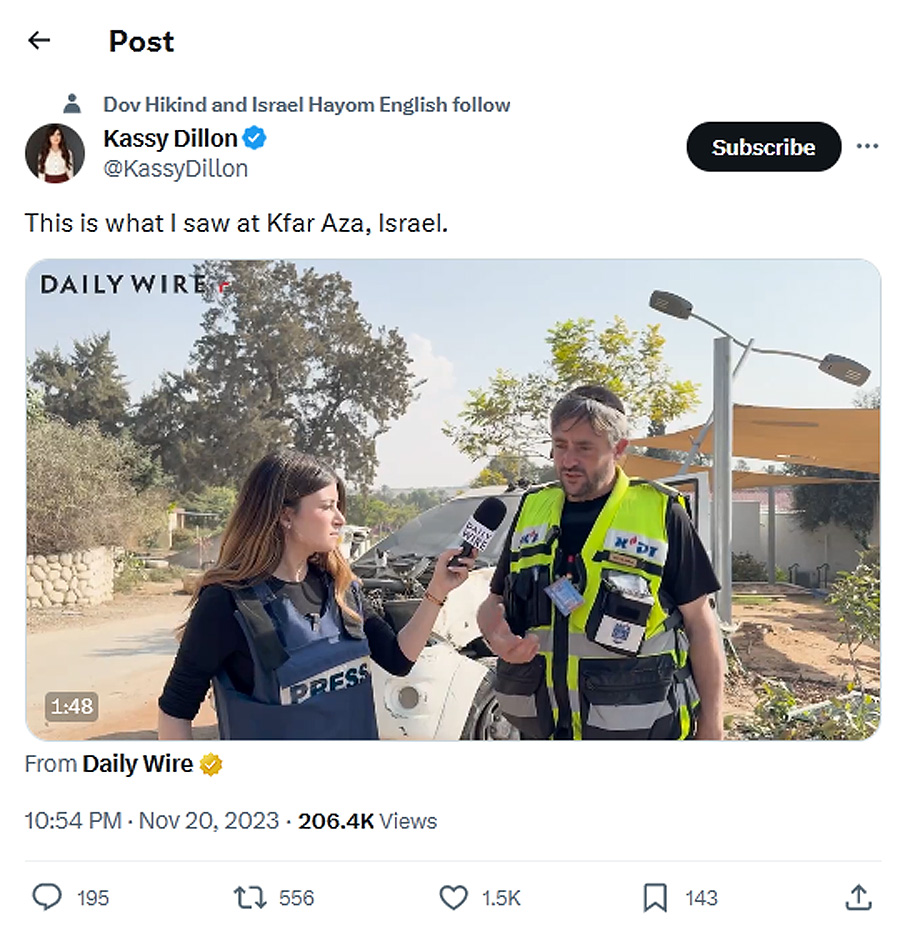905x932 pixels.
Task: Open the three-dot more options menu
Action: [x=867, y=147]
